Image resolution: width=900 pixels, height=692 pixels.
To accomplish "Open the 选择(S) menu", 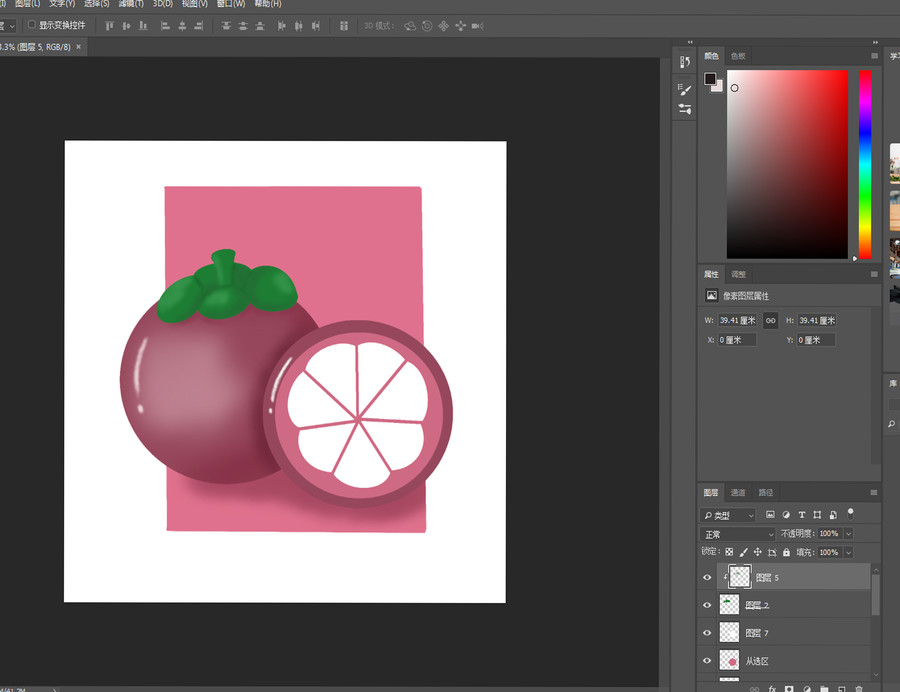I will tap(96, 3).
